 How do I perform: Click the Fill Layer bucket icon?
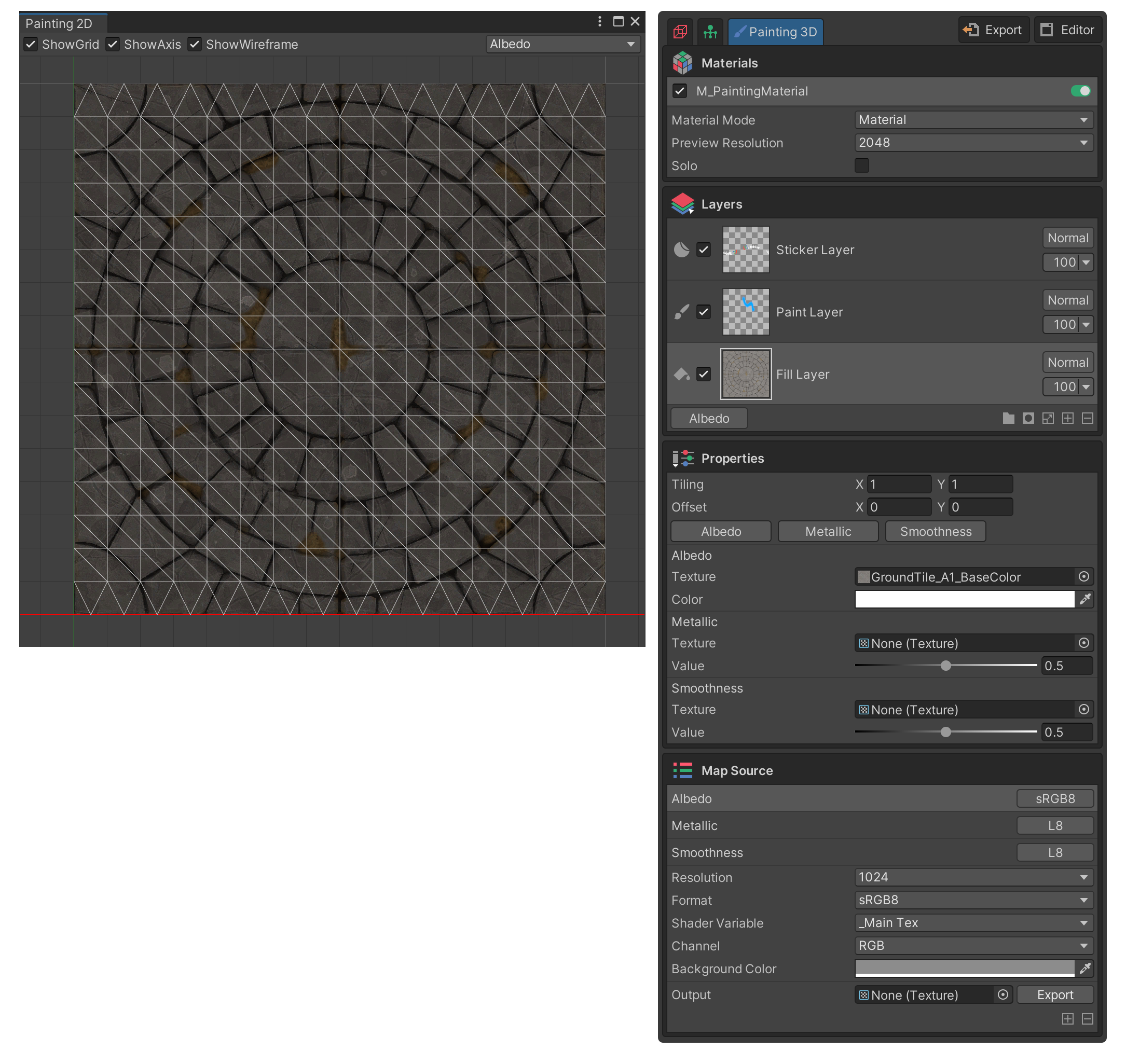pos(681,374)
